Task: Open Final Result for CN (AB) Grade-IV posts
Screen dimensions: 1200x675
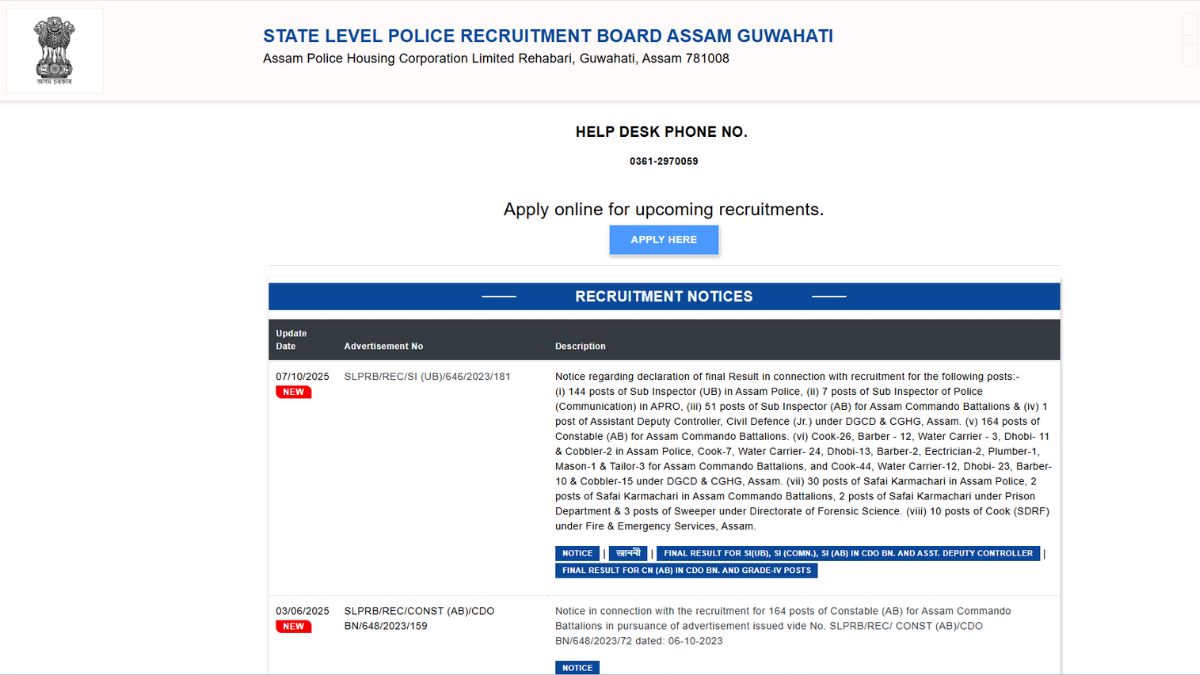Action: point(686,570)
